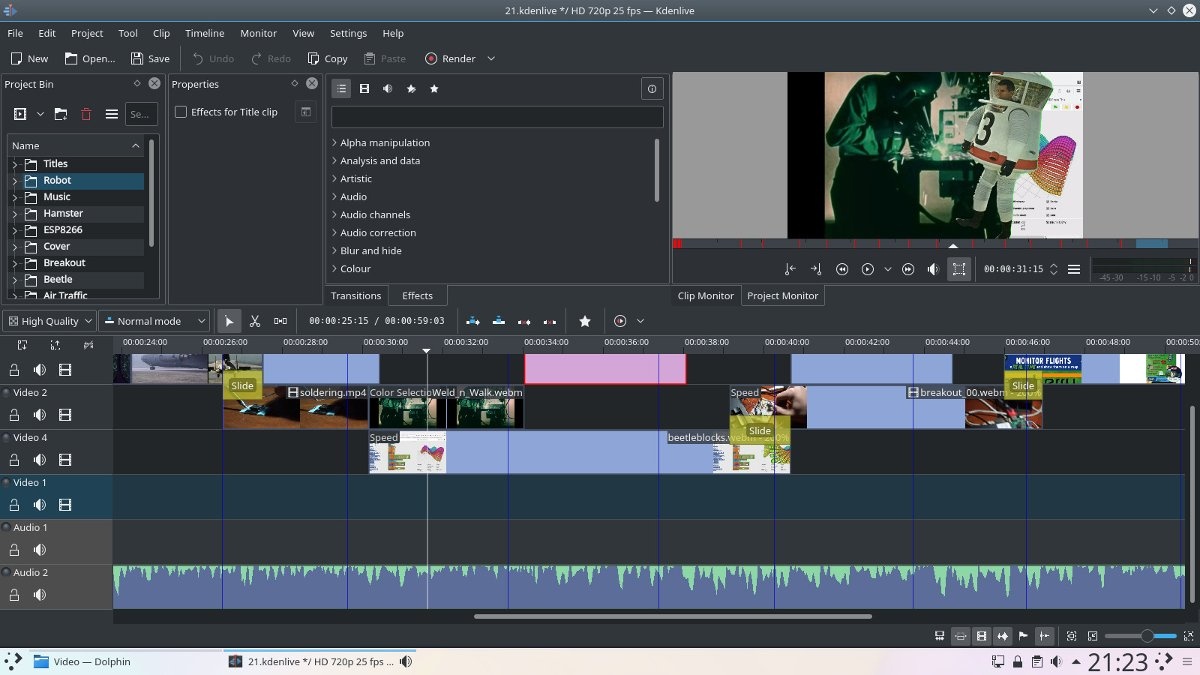The width and height of the screenshot is (1200, 675).
Task: Open the Timeline menu
Action: click(204, 33)
